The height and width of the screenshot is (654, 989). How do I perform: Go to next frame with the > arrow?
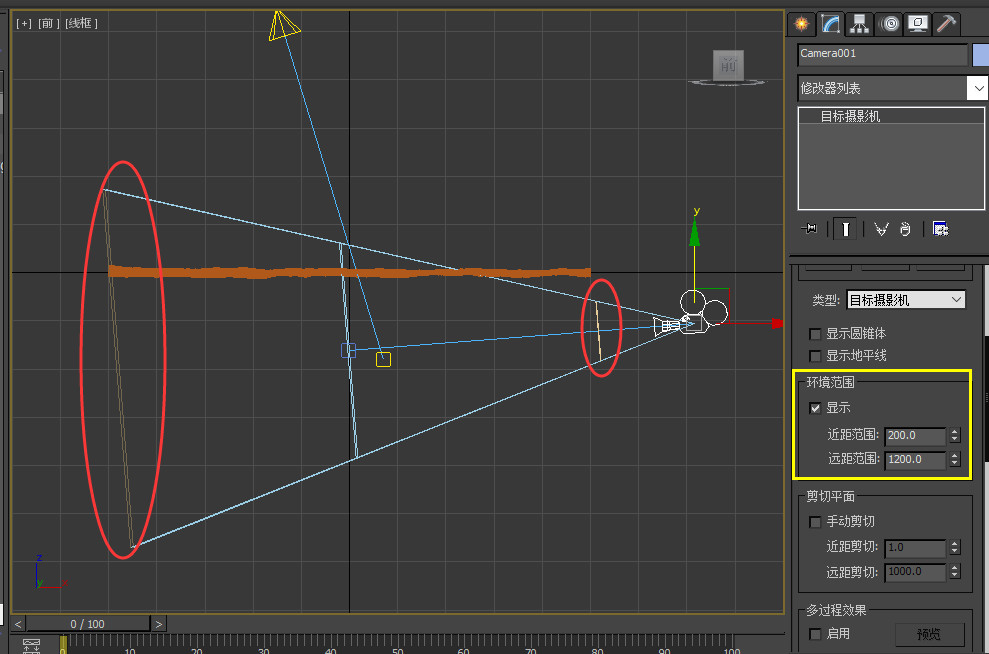158,624
